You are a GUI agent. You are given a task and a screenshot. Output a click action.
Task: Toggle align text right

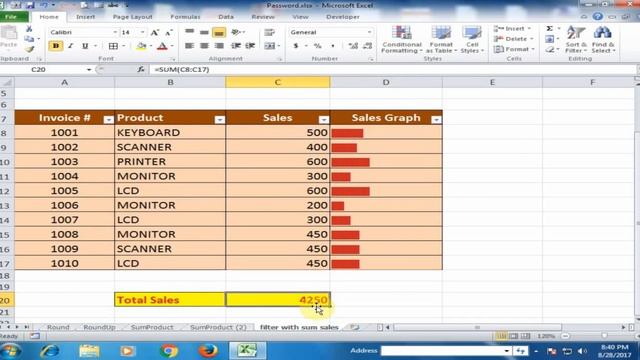(x=219, y=46)
